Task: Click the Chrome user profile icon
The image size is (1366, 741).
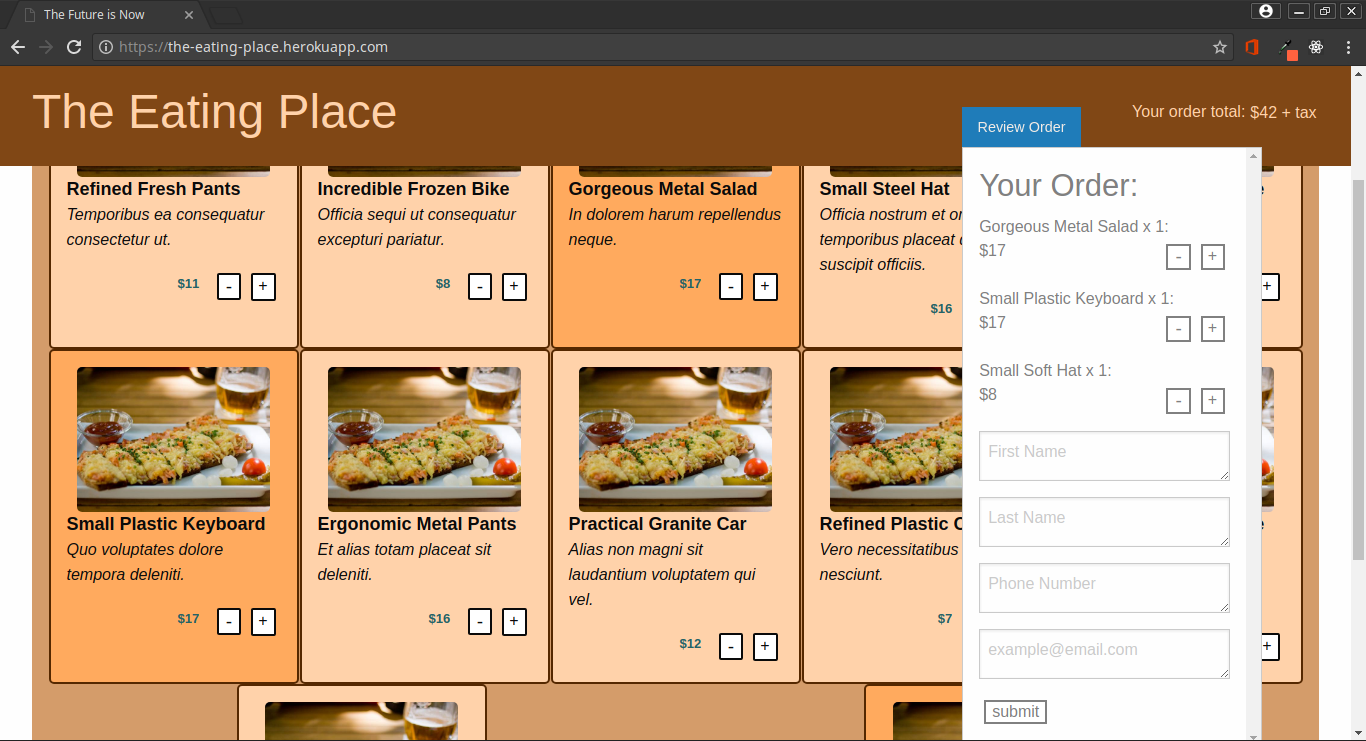Action: coord(1266,11)
